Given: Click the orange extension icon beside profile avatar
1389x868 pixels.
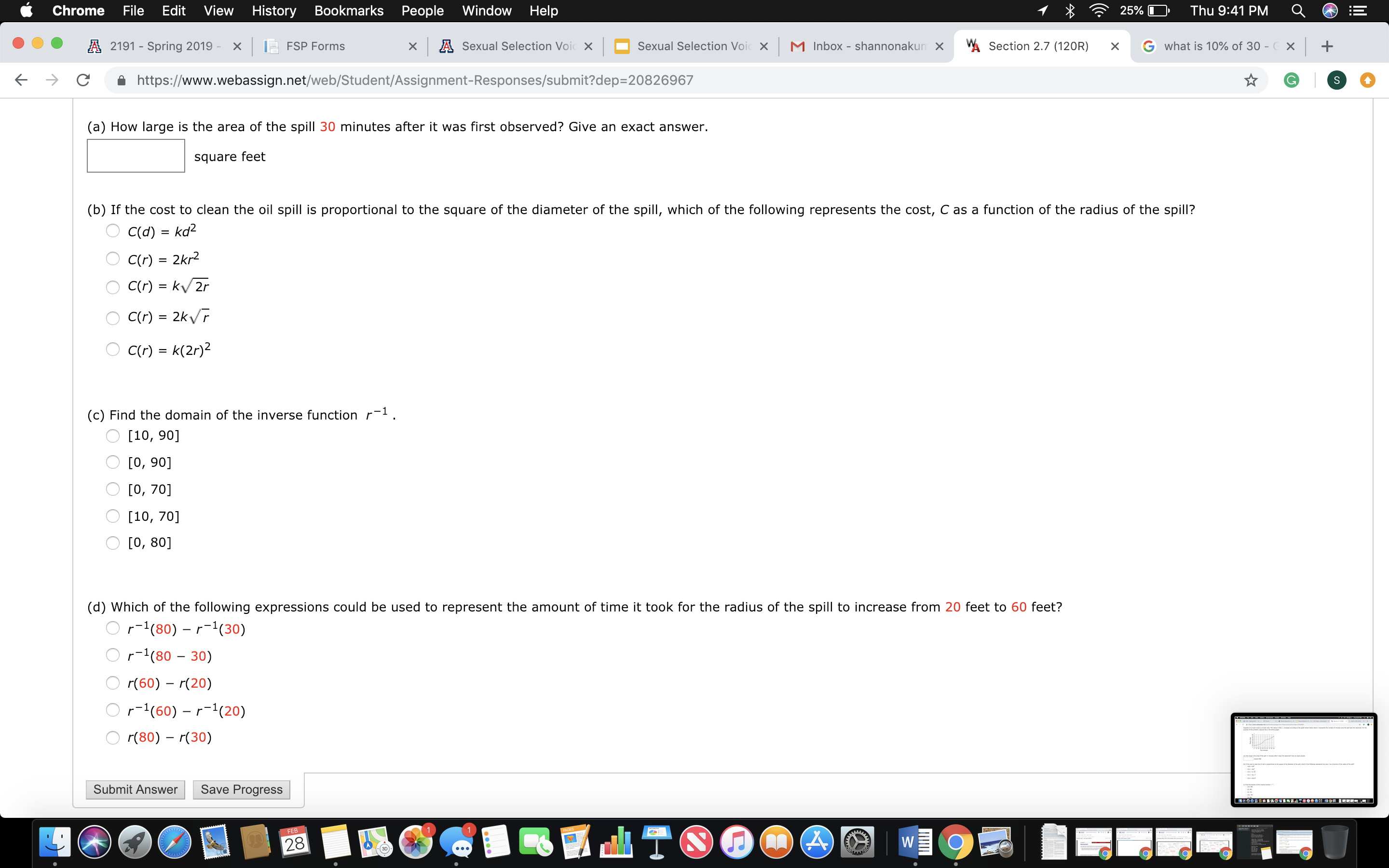Looking at the screenshot, I should click(1368, 80).
